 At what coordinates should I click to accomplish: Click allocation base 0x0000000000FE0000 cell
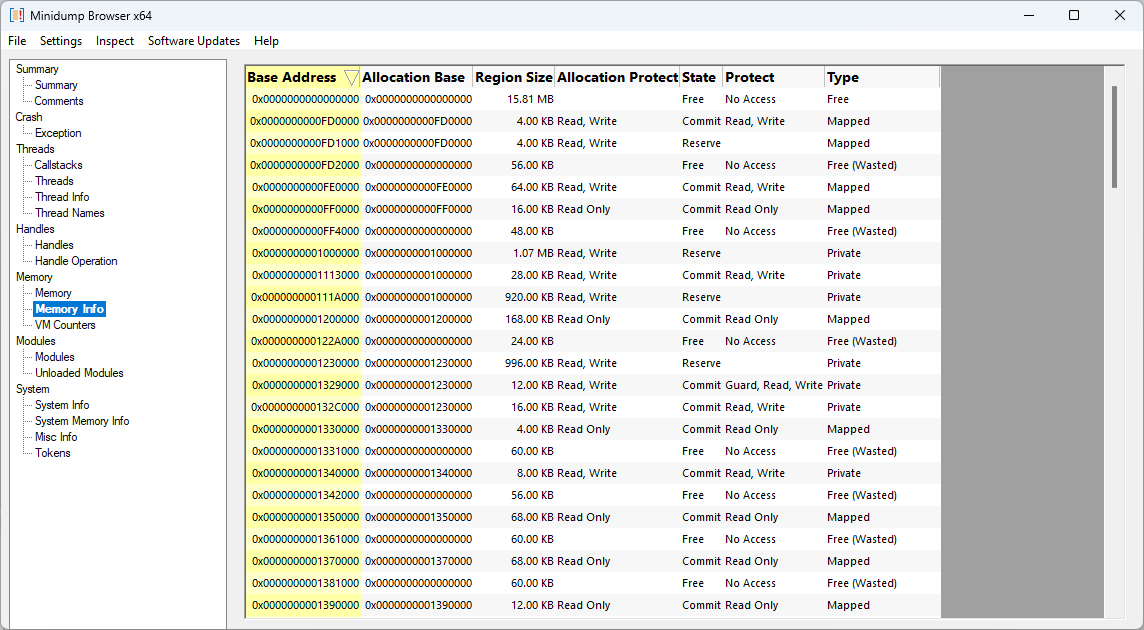coord(418,188)
